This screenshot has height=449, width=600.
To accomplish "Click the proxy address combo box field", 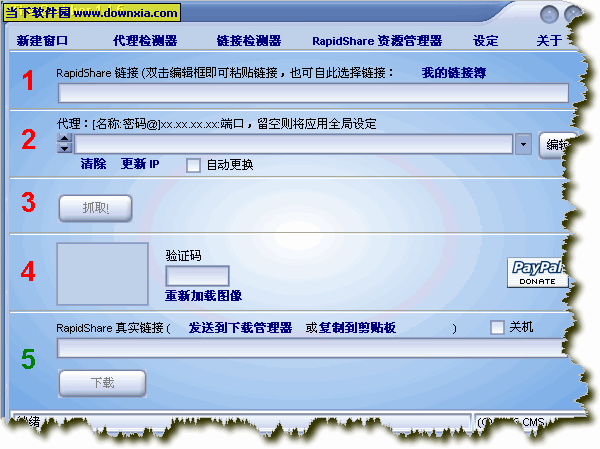I will 293,144.
